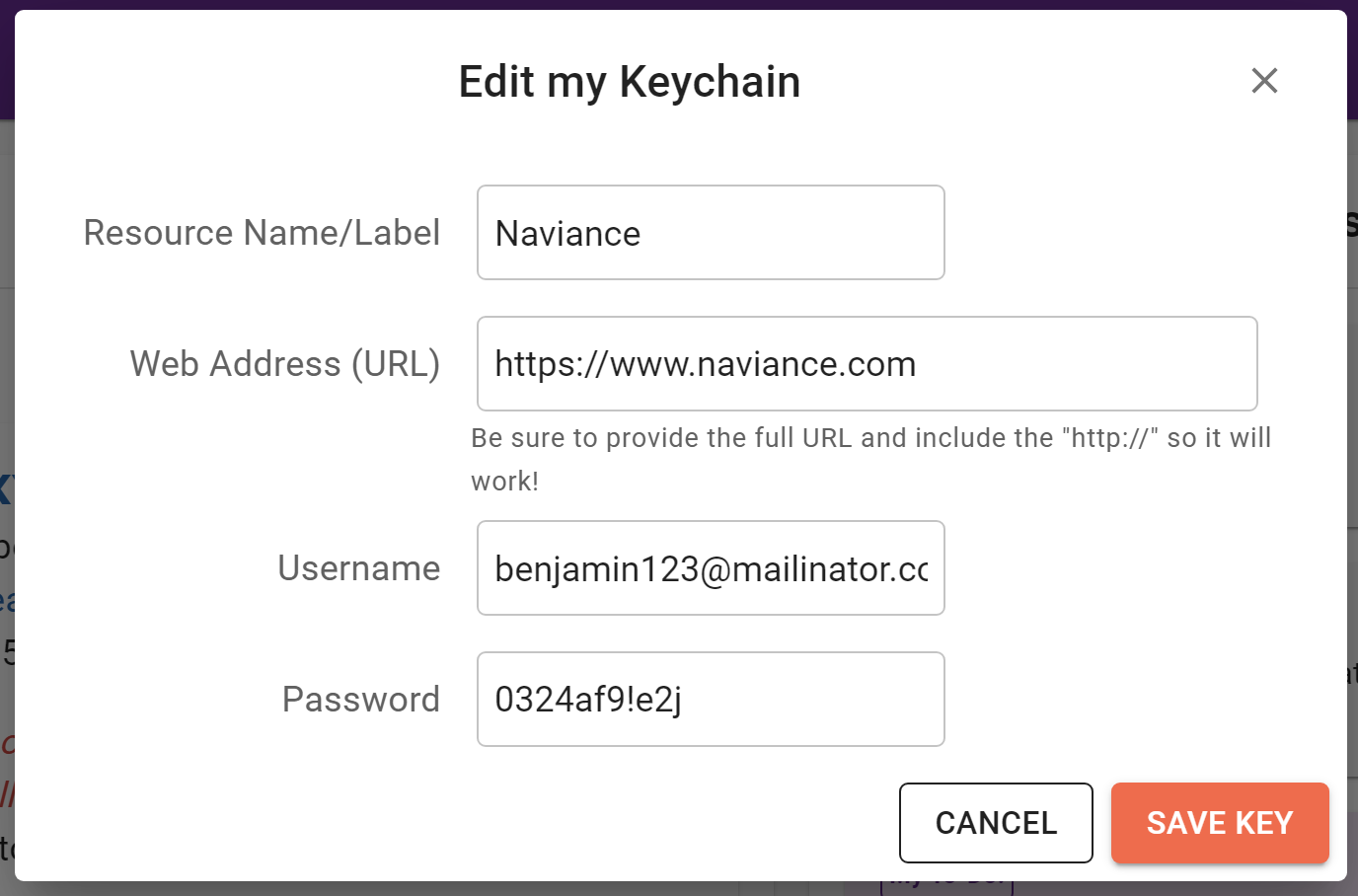Click the 'Edit my Keychain' dialog title
The height and width of the screenshot is (896, 1358).
click(630, 82)
